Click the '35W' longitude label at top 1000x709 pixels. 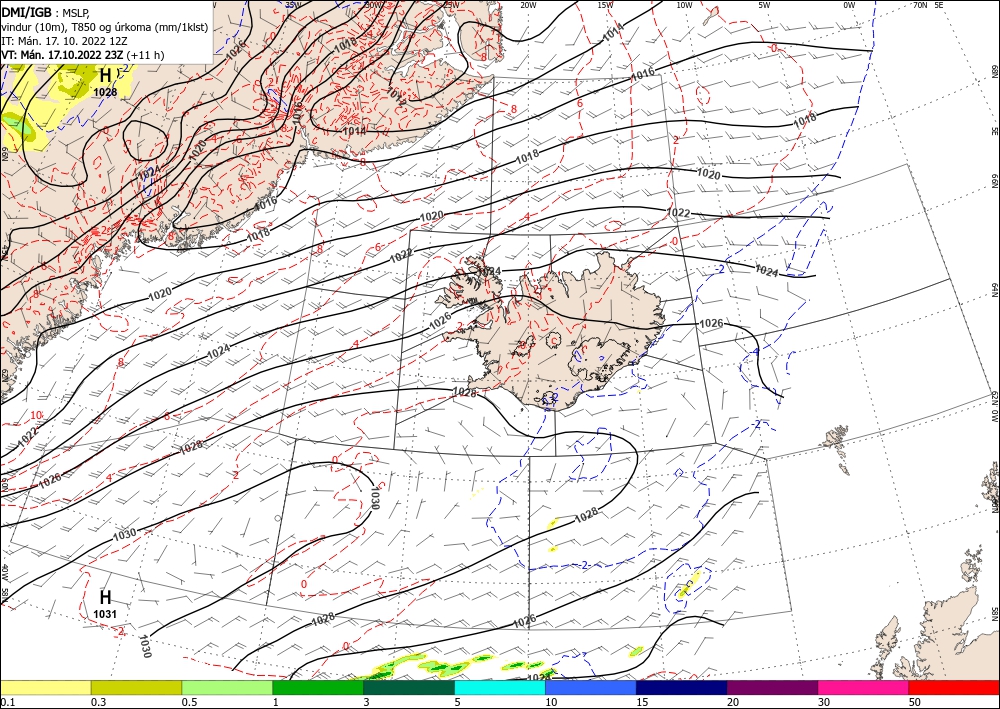click(x=293, y=5)
